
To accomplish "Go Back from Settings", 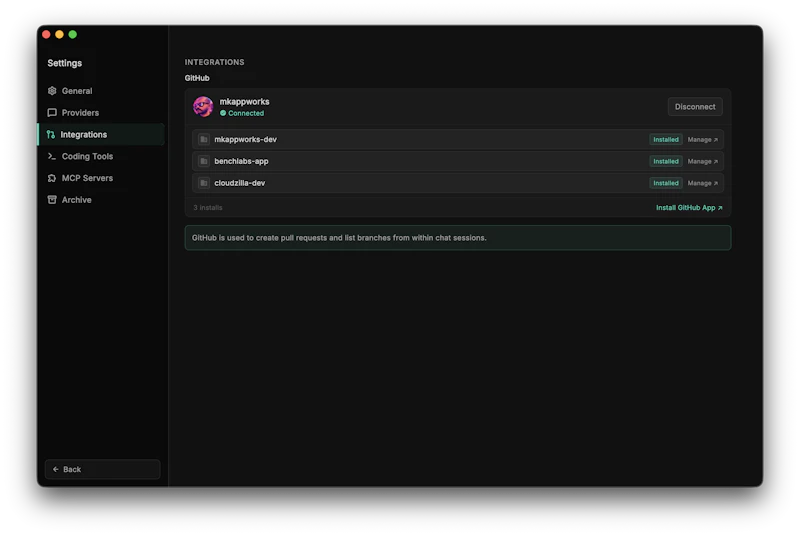I will [x=103, y=469].
